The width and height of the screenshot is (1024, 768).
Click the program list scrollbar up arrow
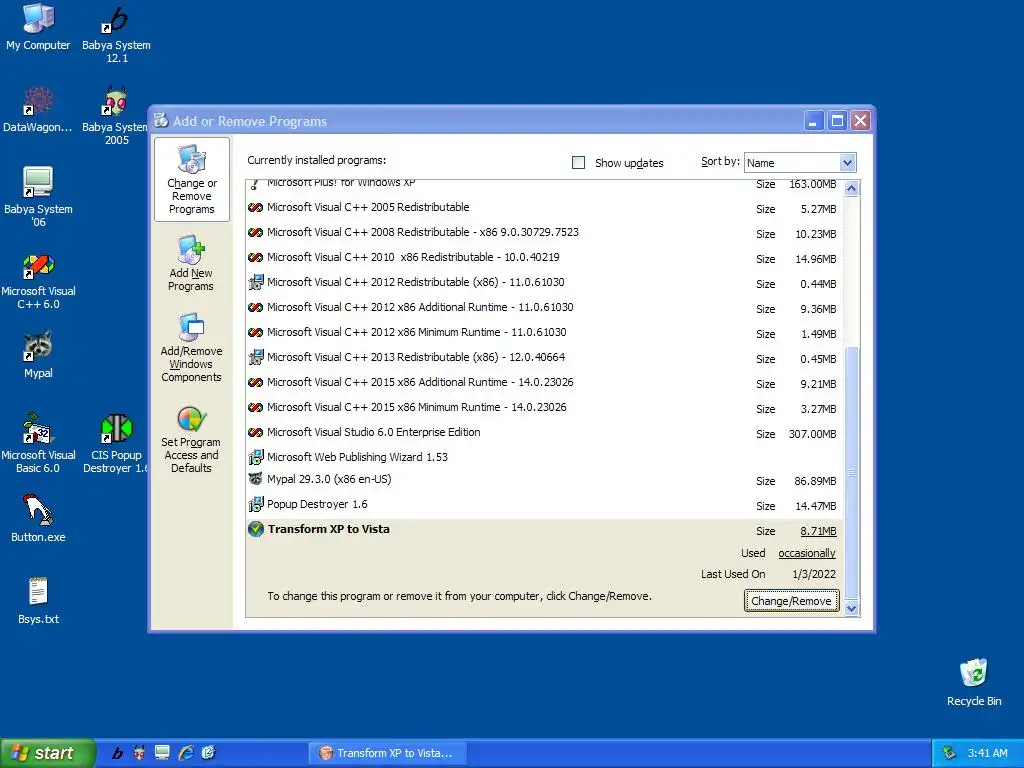(851, 189)
